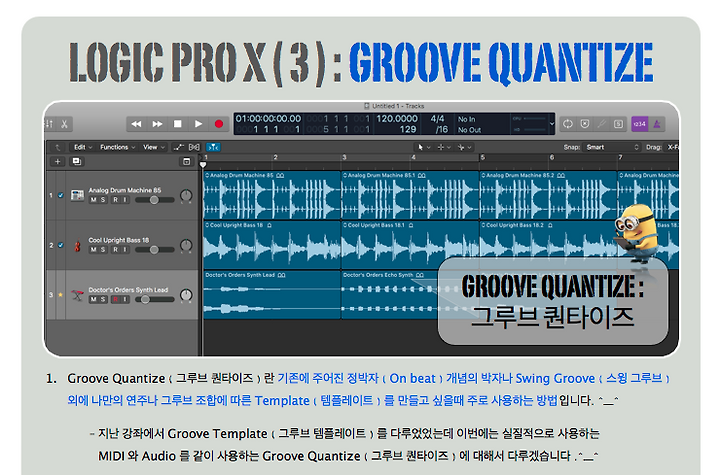Enable input monitoring on Cool Upright Bass 18

point(125,249)
